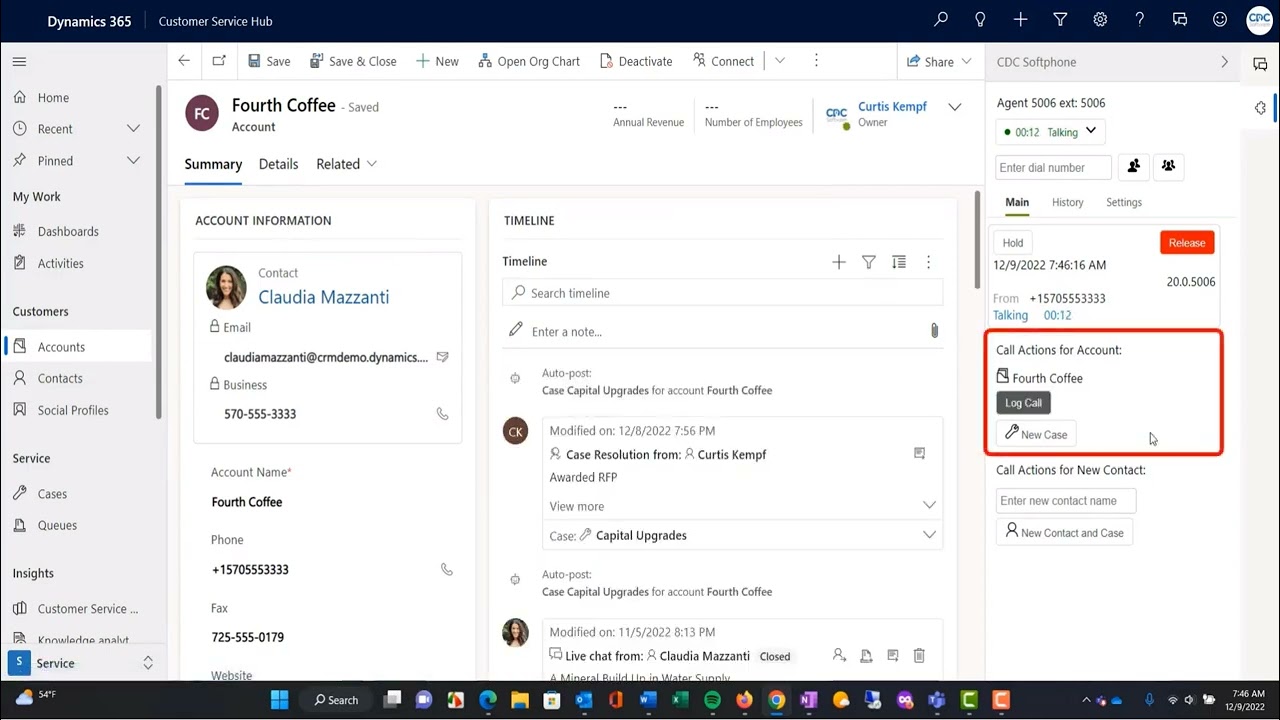Create New Case from call actions

(1036, 434)
